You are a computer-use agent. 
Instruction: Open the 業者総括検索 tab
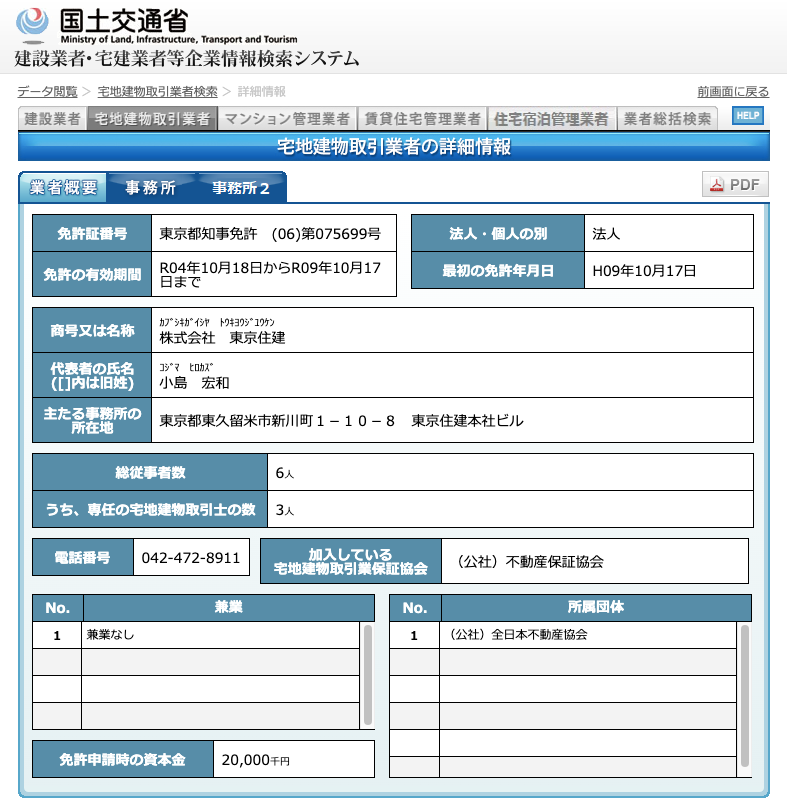[x=668, y=119]
